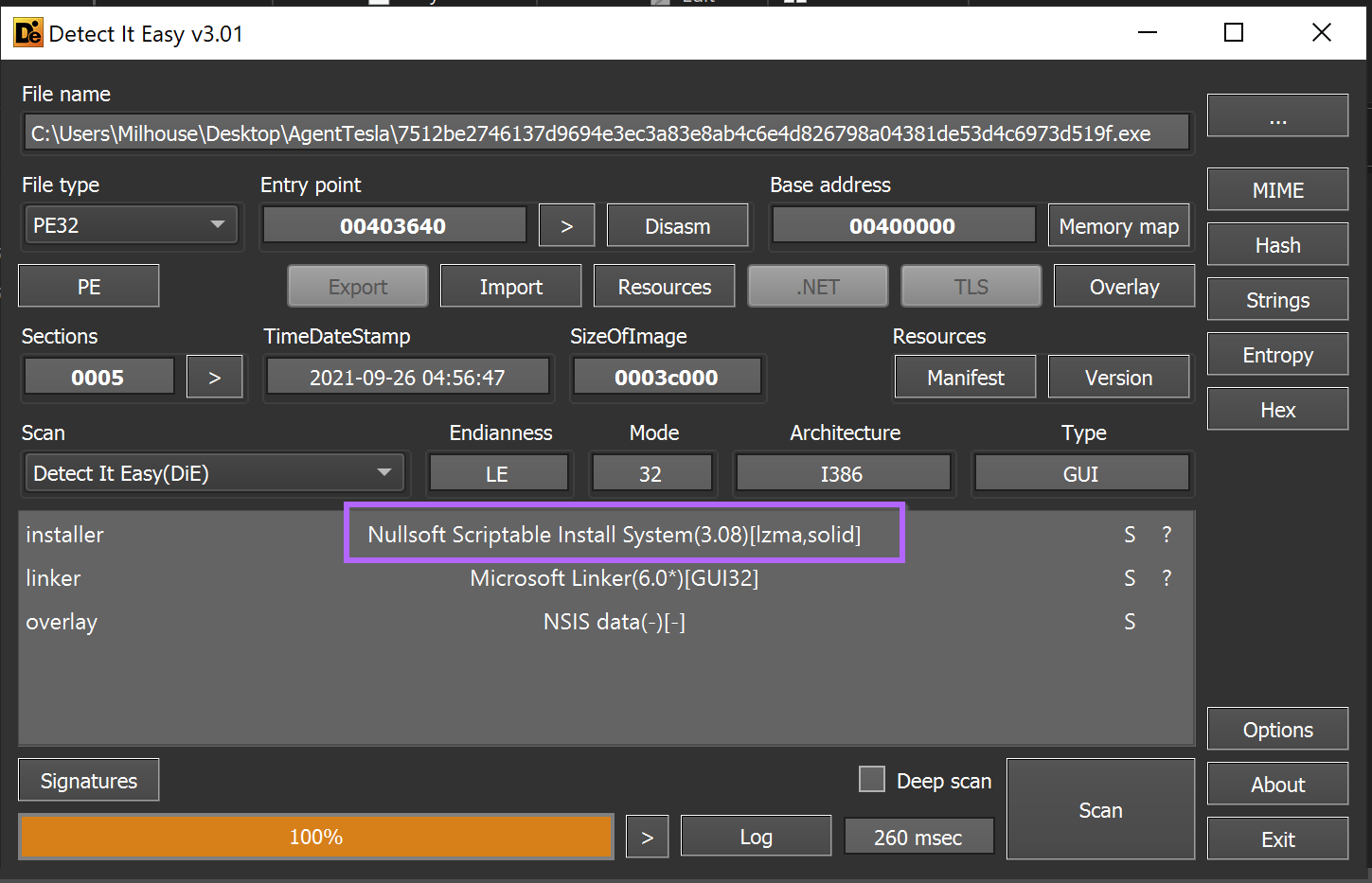
Task: Click the S link on the overlay row
Action: pos(1130,621)
